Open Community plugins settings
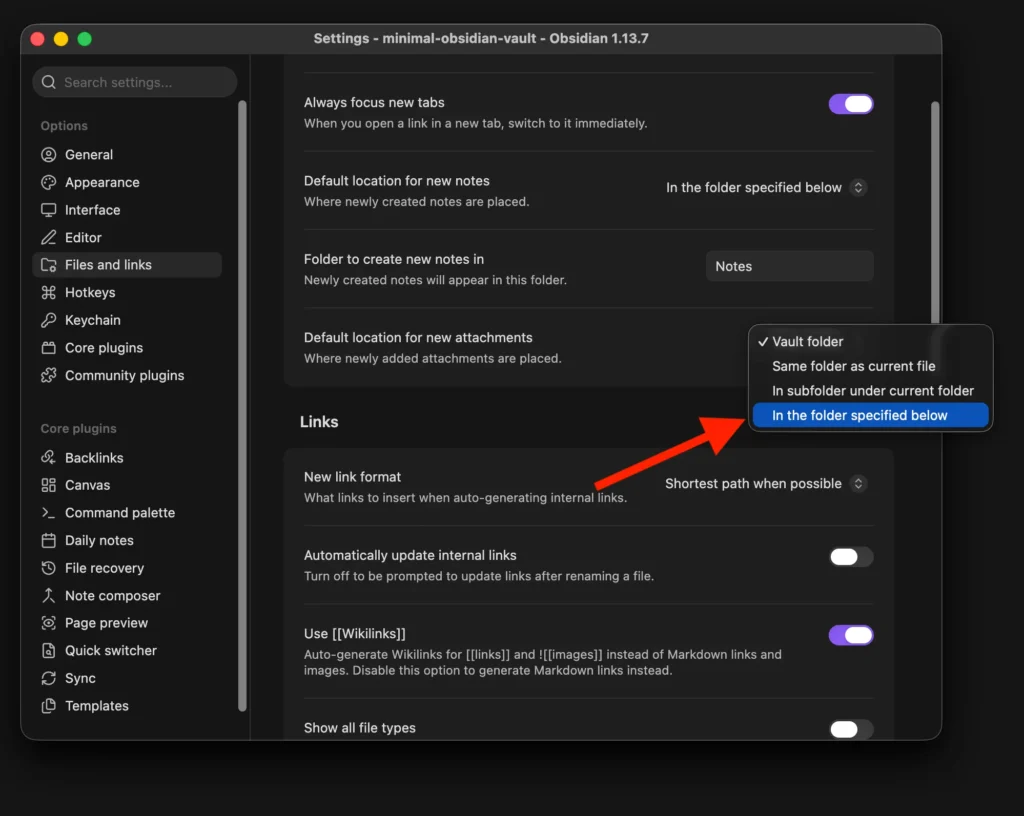Screen dimensions: 1024x816 [127, 375]
